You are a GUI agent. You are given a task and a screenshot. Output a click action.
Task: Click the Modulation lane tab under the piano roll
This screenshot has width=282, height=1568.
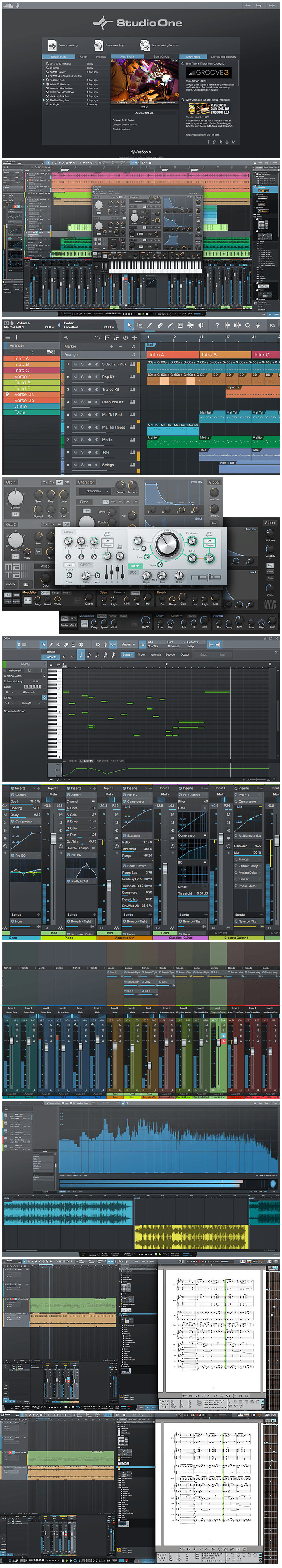pyautogui.click(x=86, y=761)
